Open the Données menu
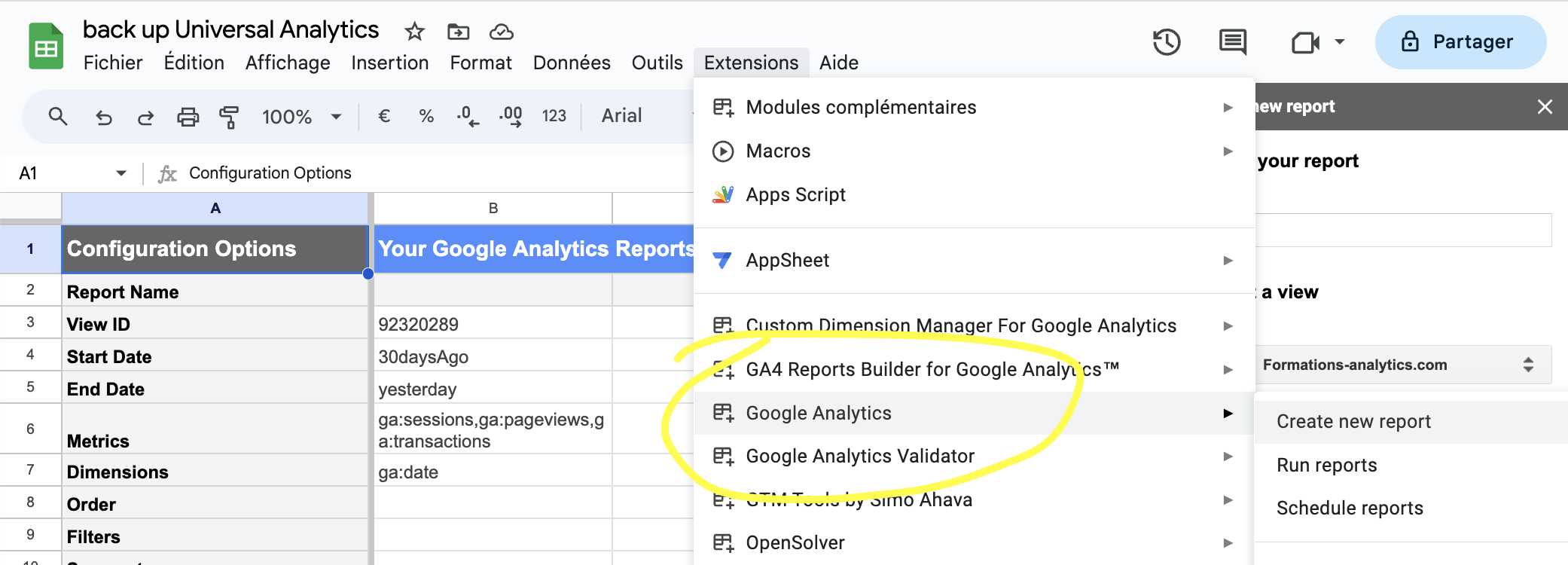 572,63
